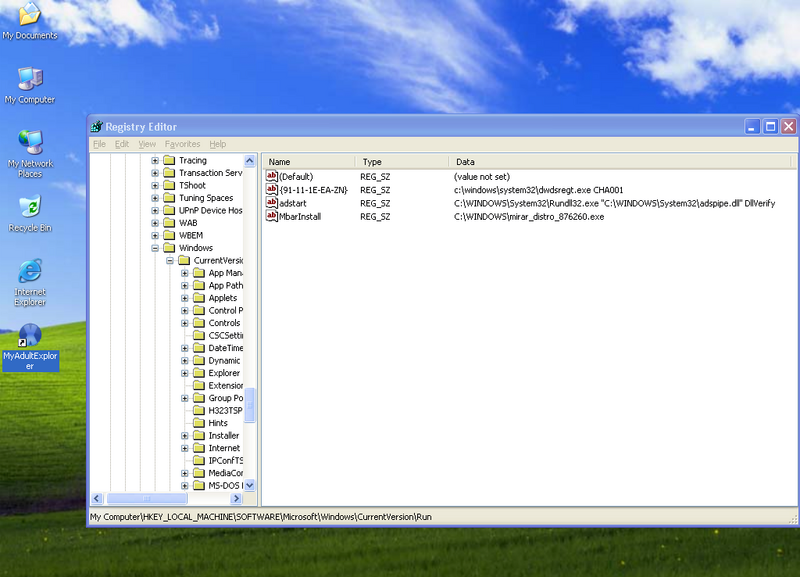The height and width of the screenshot is (577, 800).
Task: Click the Windows folder icon
Action: tap(169, 248)
